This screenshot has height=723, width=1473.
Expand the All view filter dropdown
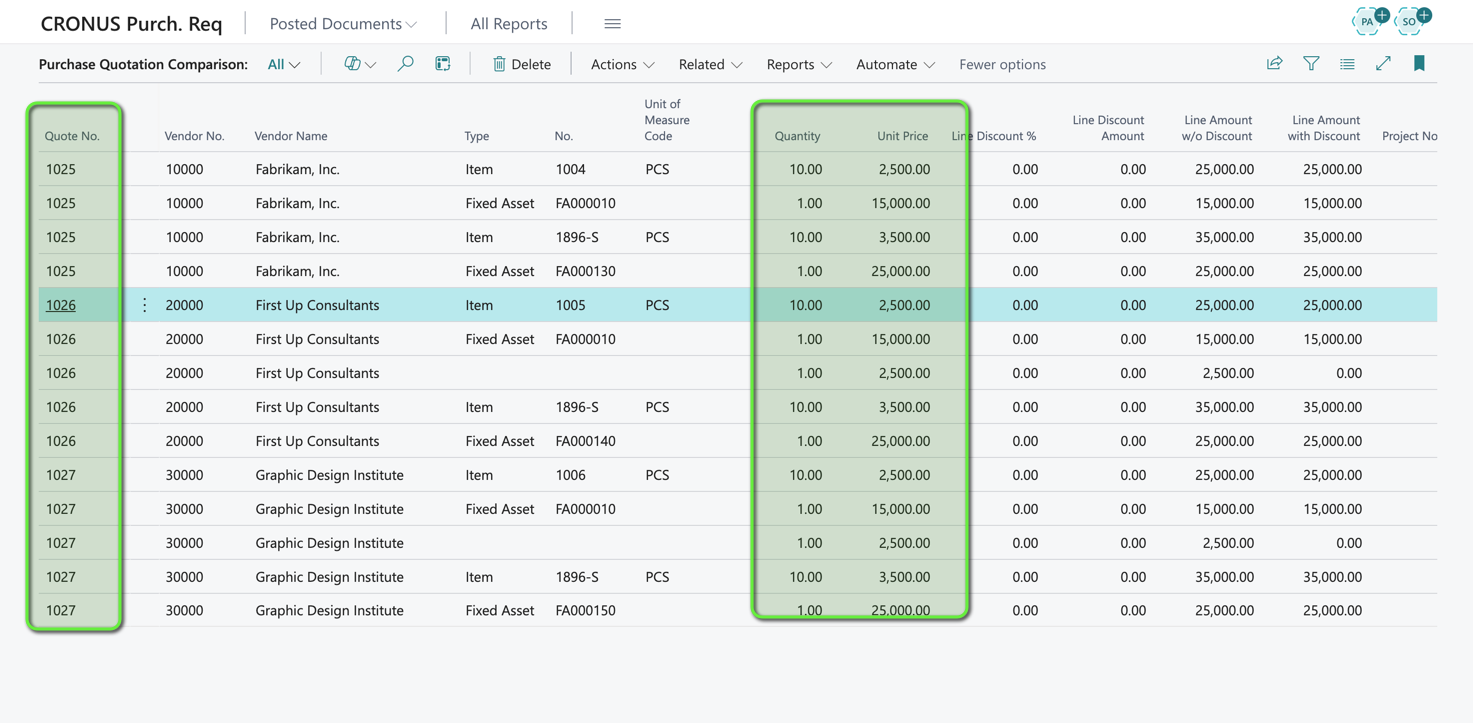[x=284, y=64]
